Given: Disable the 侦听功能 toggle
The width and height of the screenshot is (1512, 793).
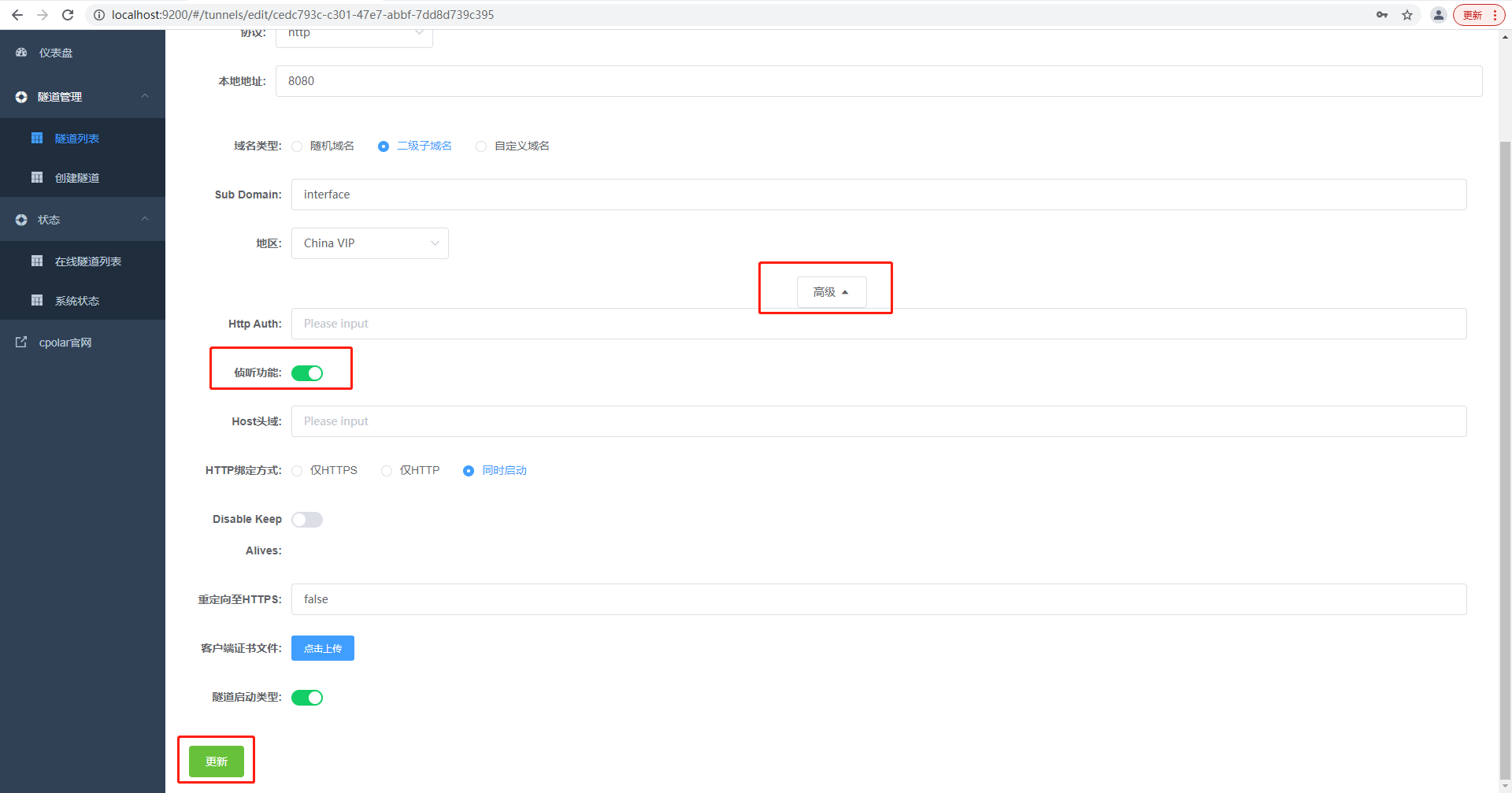Looking at the screenshot, I should click(307, 372).
